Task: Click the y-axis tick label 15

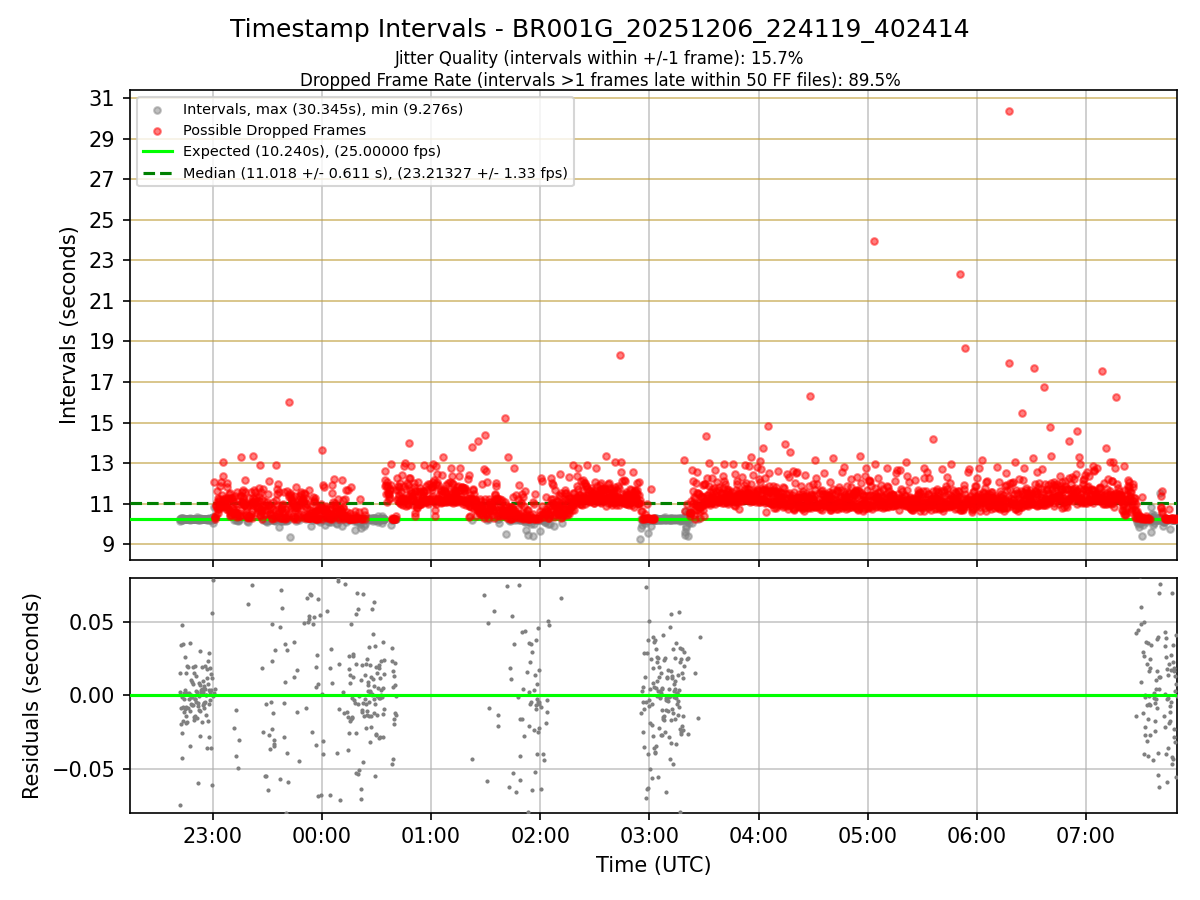Action: 101,423
